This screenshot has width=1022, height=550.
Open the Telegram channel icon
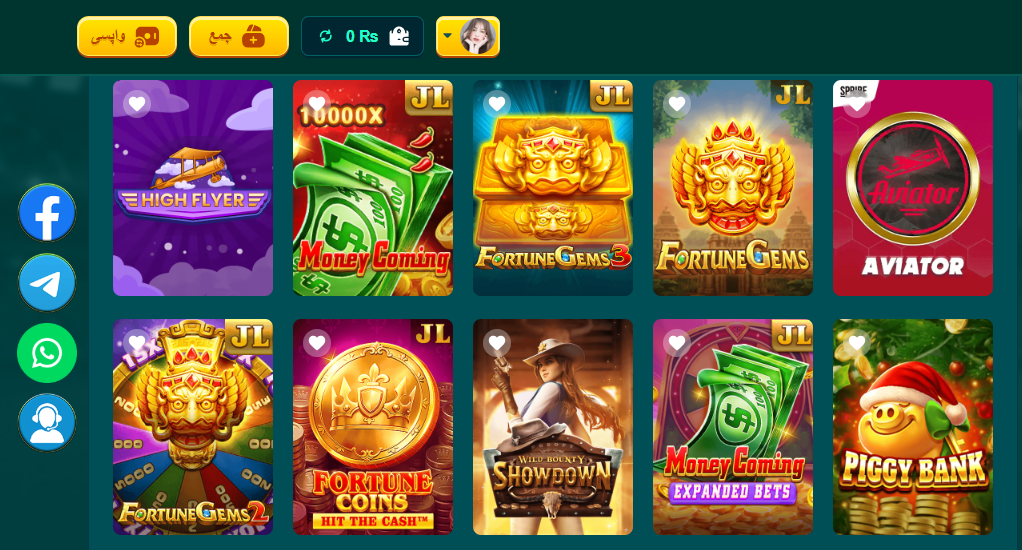(47, 283)
